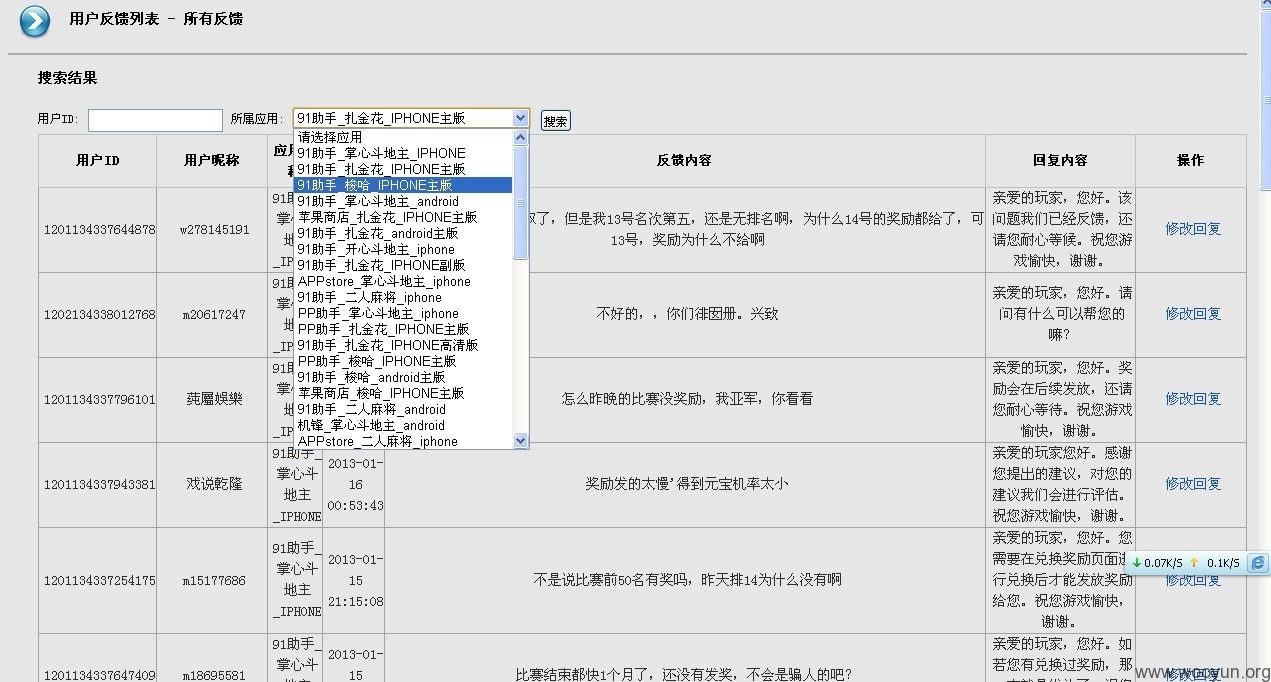Select 91助手_二人麻将_iphone option
Screen dimensions: 1271x682
tap(403, 297)
